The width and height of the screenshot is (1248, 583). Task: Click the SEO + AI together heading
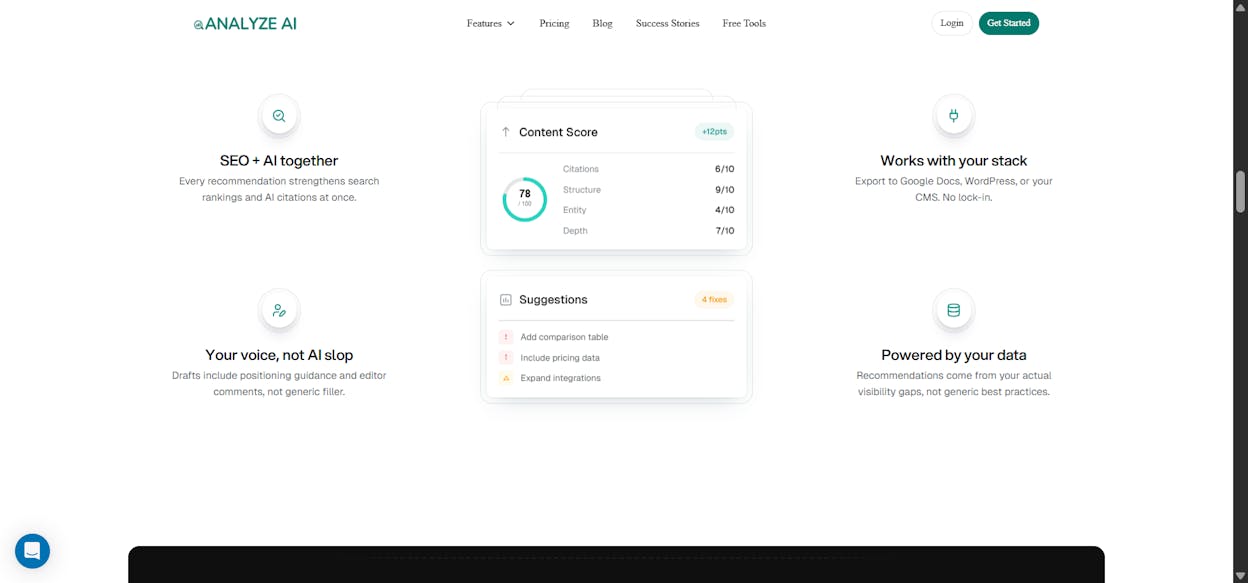(279, 160)
